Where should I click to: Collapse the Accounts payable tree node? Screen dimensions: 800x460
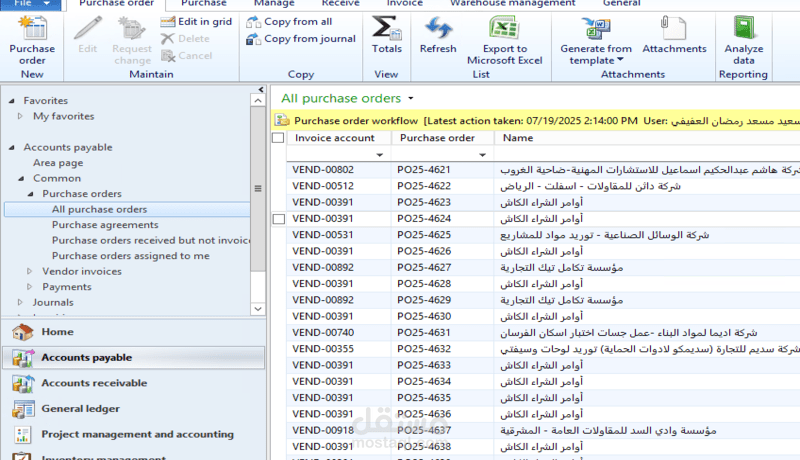(11, 147)
